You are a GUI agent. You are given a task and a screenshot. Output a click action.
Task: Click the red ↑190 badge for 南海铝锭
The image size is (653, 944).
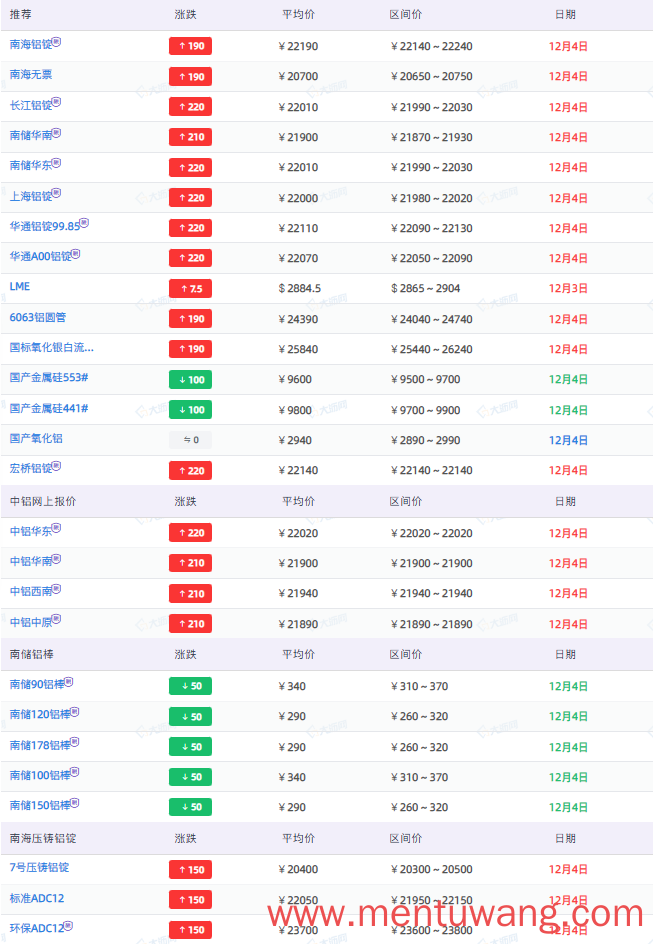coord(191,46)
